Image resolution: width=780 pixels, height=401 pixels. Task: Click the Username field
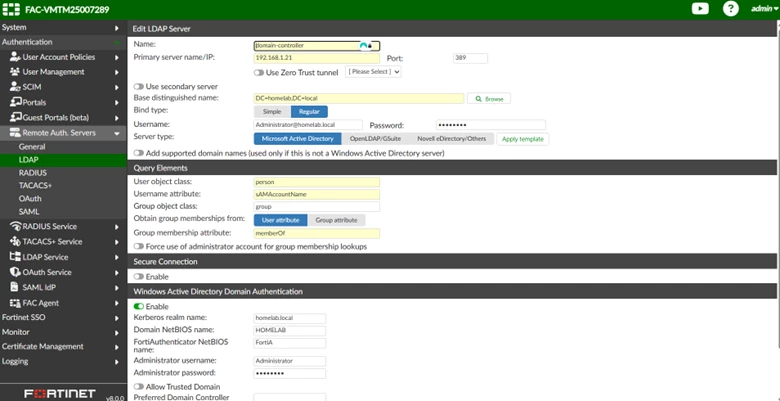[308, 124]
